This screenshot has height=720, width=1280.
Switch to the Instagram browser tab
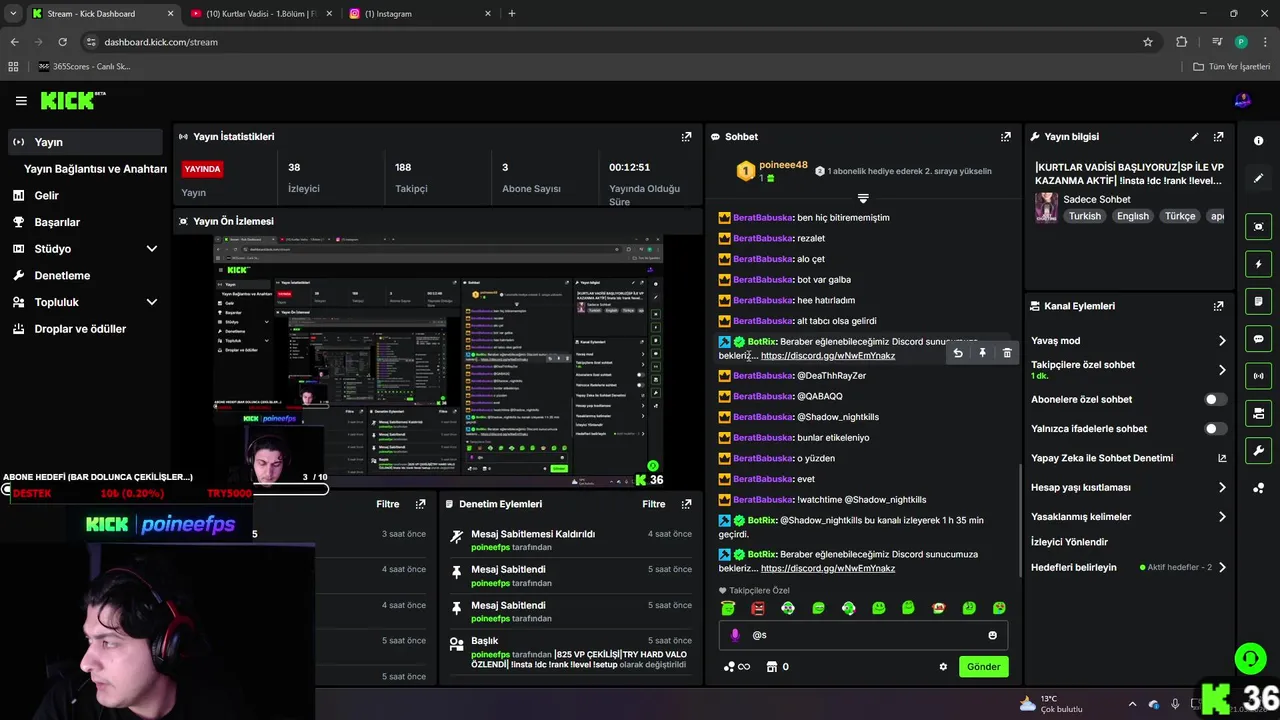[x=418, y=14]
